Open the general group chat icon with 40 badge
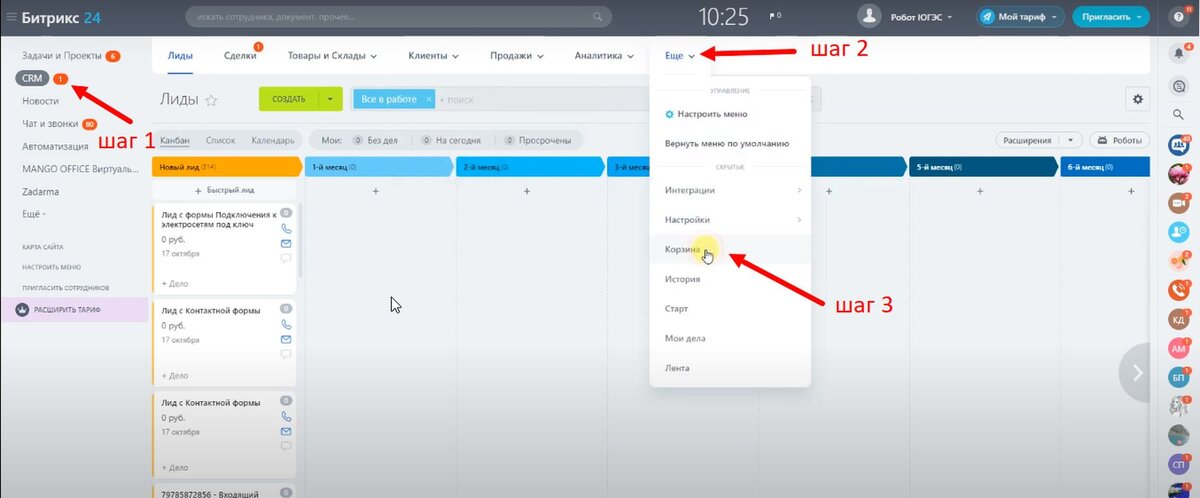 (1177, 144)
